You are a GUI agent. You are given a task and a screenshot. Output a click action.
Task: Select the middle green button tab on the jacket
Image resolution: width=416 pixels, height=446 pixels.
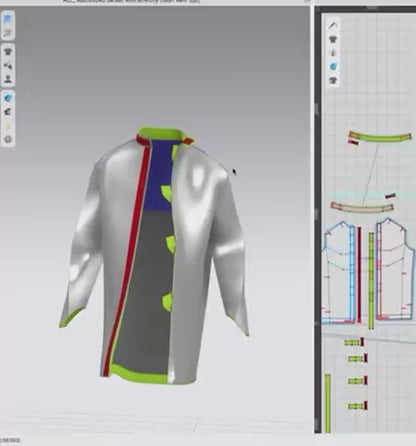tap(171, 243)
